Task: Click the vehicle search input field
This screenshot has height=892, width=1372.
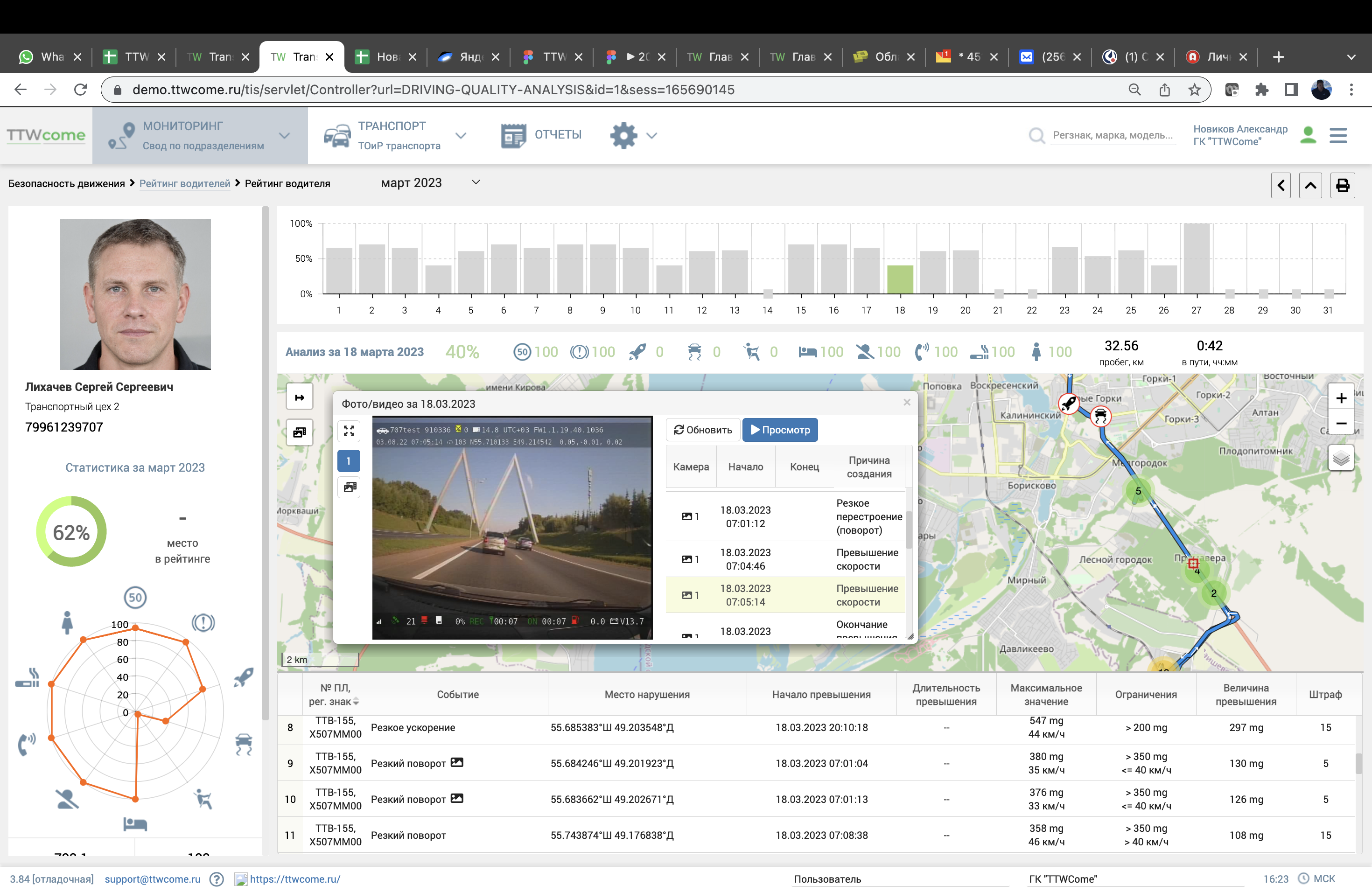Action: coord(1112,135)
